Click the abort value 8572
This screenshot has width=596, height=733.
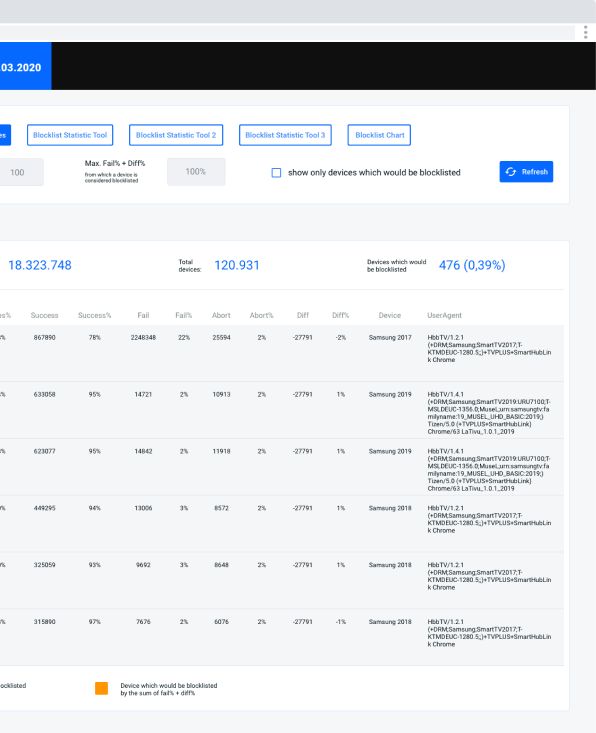point(221,508)
